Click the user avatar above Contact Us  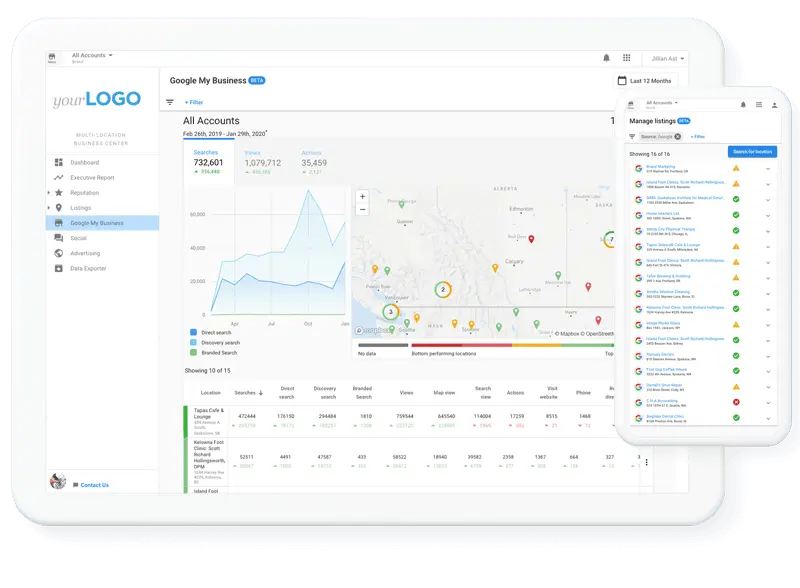coord(58,481)
